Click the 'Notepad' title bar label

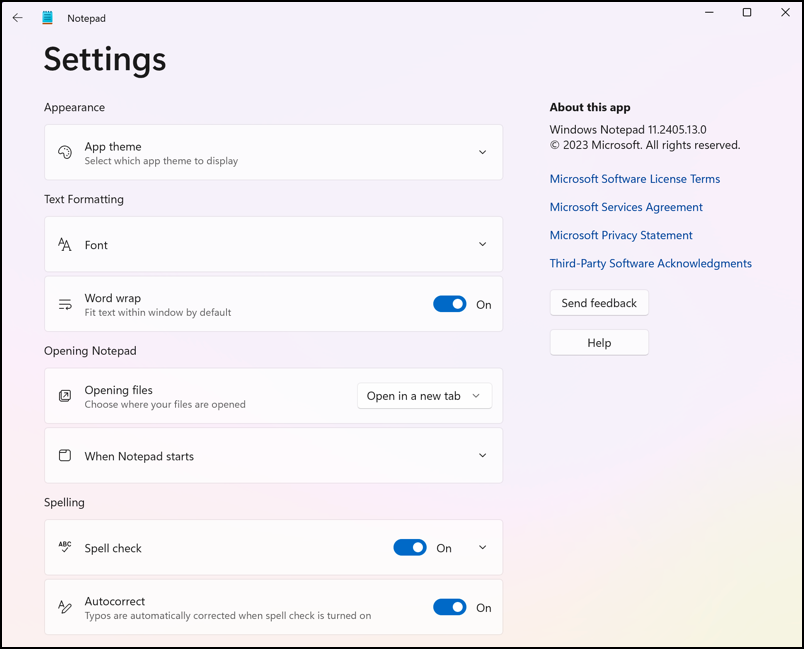(x=86, y=18)
